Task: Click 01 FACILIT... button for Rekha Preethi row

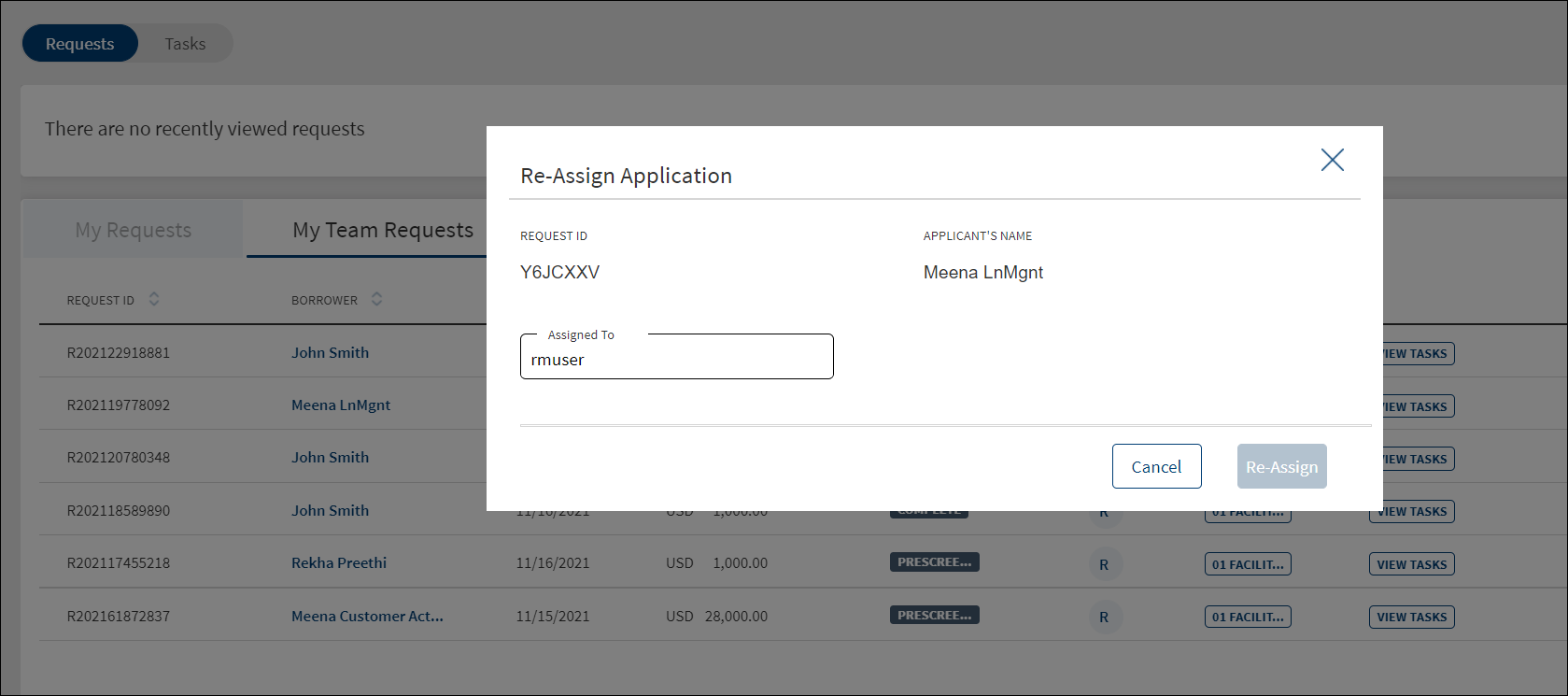Action: [x=1248, y=564]
